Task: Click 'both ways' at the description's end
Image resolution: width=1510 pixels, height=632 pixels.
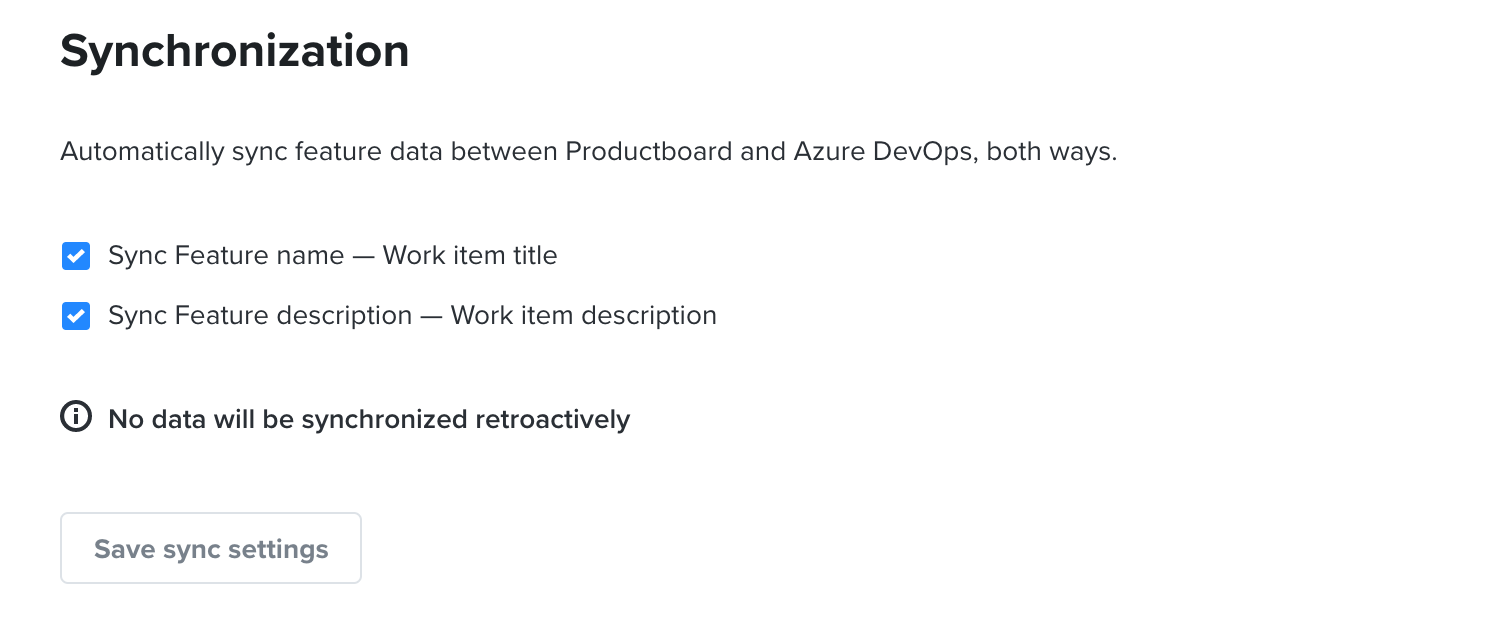Action: 1048,152
